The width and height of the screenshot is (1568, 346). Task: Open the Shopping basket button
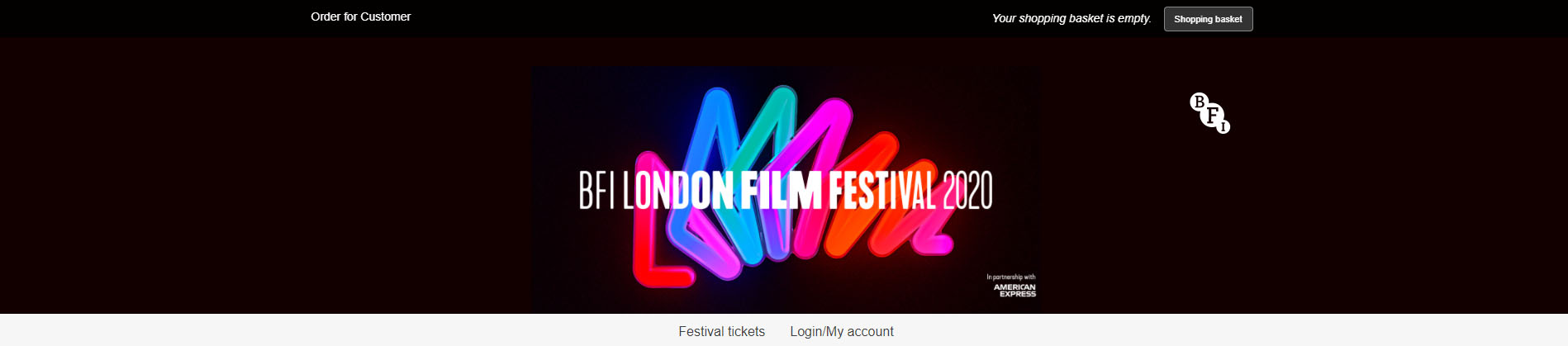tap(1208, 19)
